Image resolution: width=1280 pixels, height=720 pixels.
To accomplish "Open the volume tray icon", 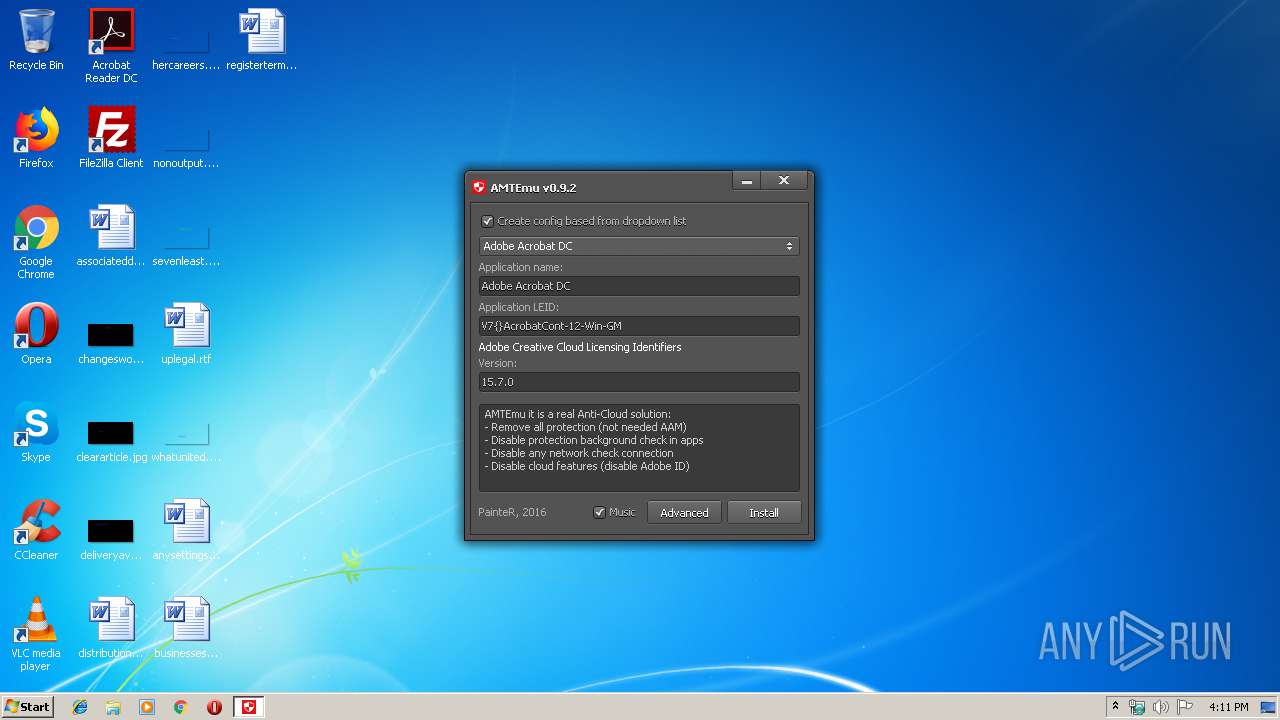I will [x=1160, y=707].
